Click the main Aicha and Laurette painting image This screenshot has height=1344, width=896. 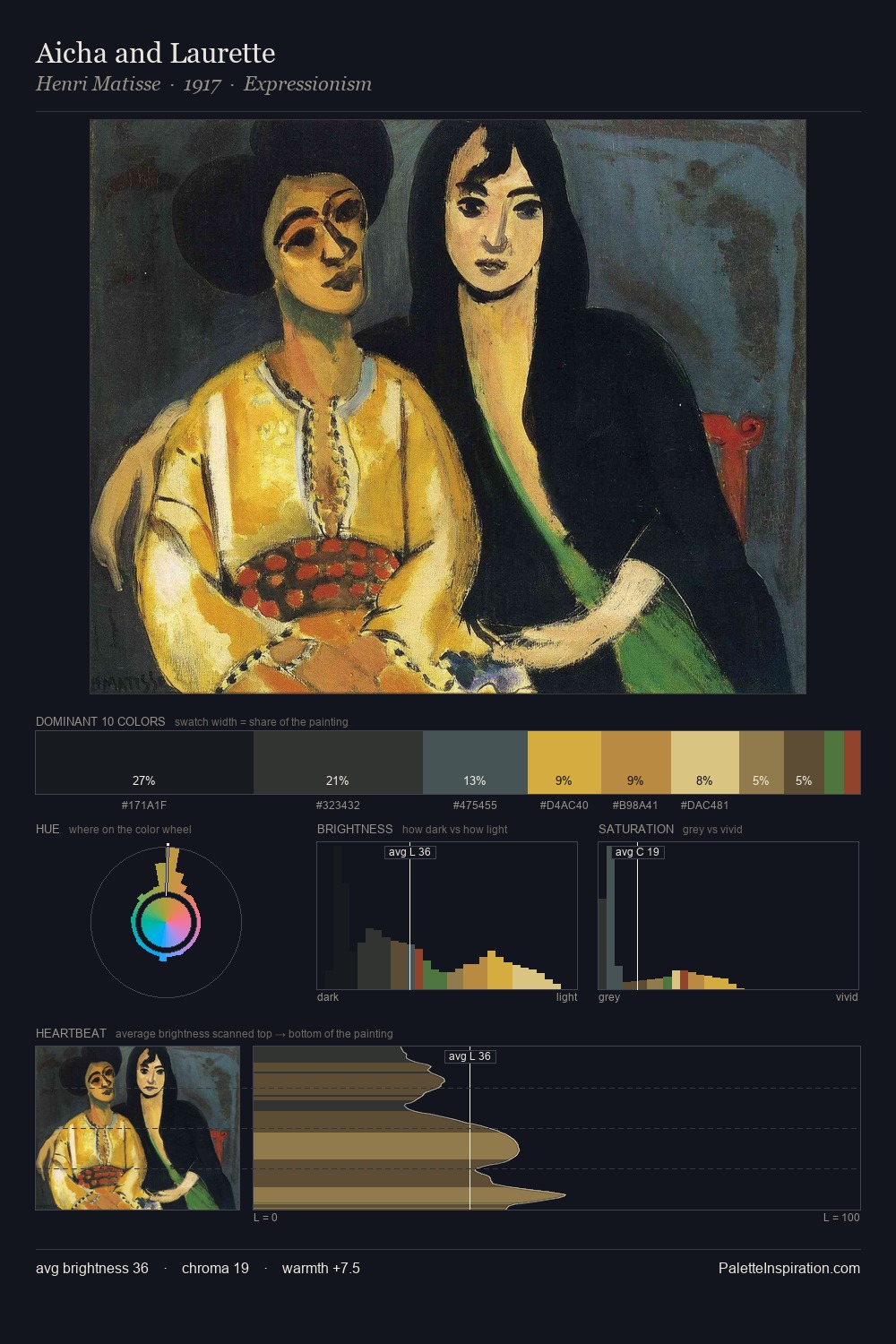click(x=448, y=407)
